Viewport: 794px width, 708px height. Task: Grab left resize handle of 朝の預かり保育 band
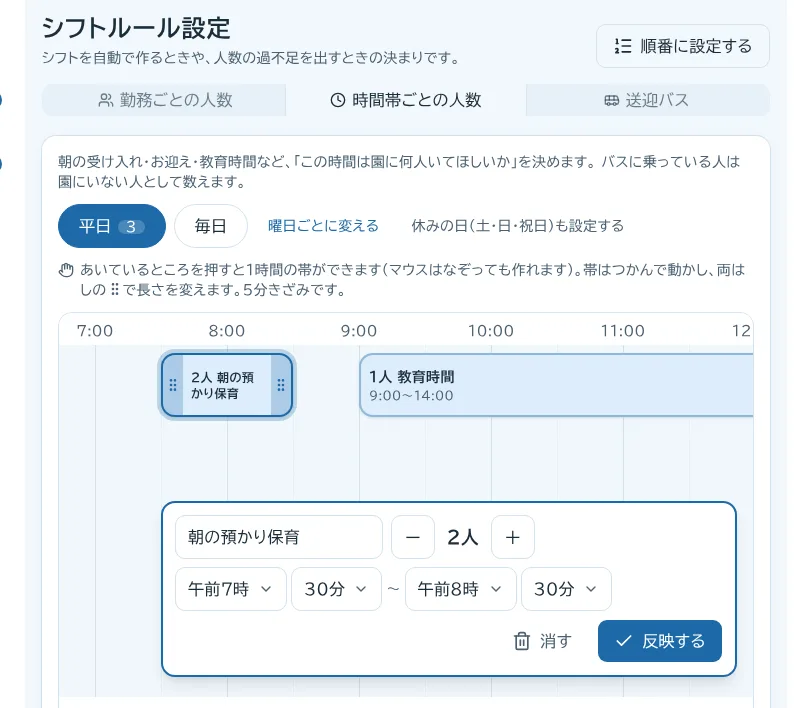coord(173,385)
